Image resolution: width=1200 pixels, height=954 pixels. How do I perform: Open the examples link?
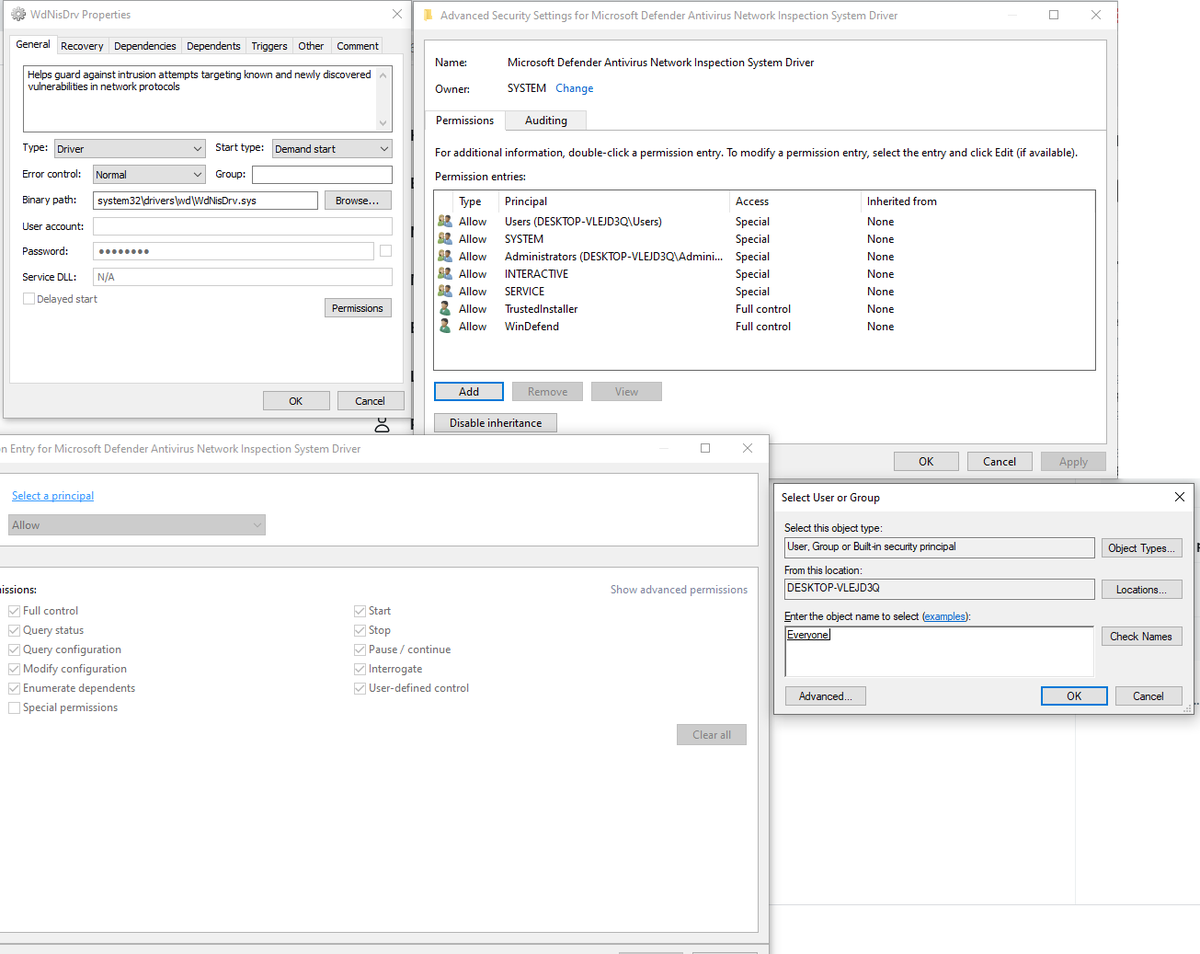(x=945, y=616)
